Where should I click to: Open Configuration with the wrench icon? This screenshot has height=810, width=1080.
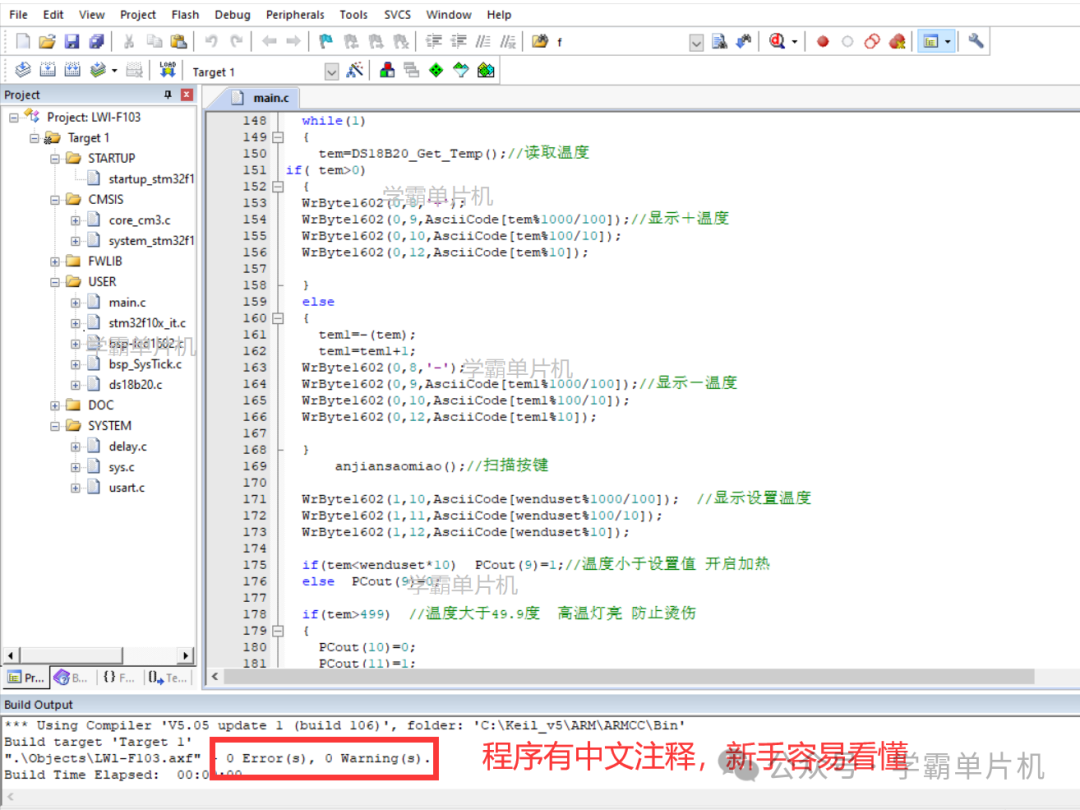coord(975,41)
